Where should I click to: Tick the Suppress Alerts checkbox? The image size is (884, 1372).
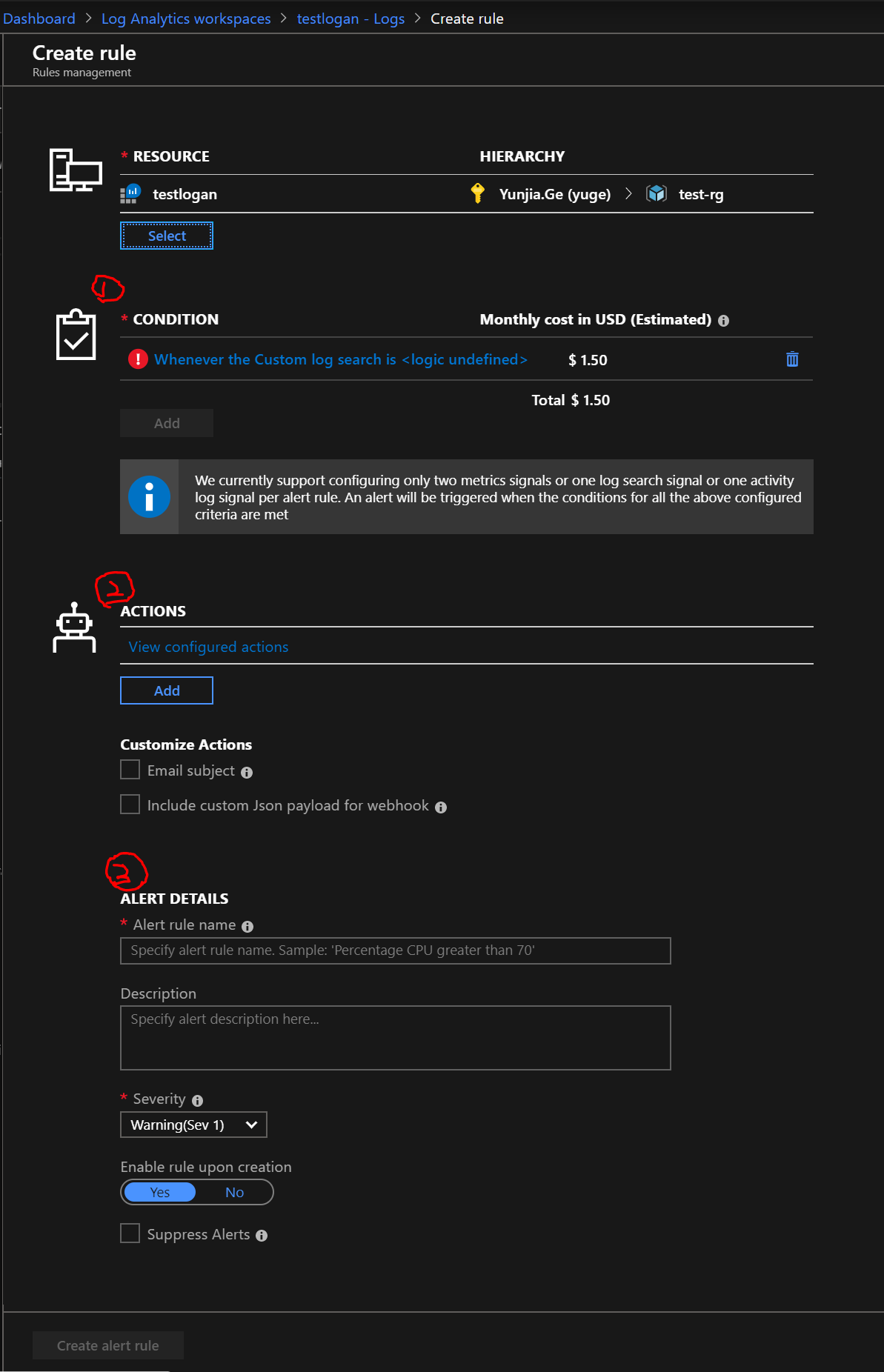click(130, 1233)
